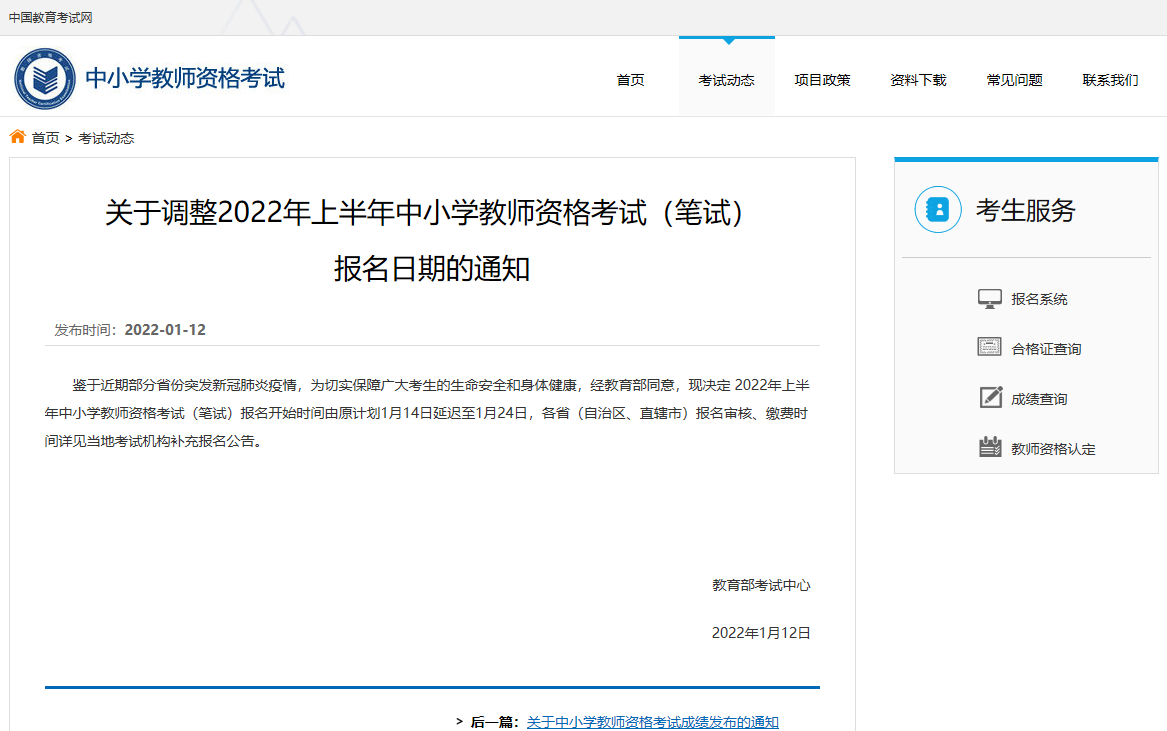Open the 资料下载 menu item
Screen dimensions: 1167x731
tap(918, 80)
